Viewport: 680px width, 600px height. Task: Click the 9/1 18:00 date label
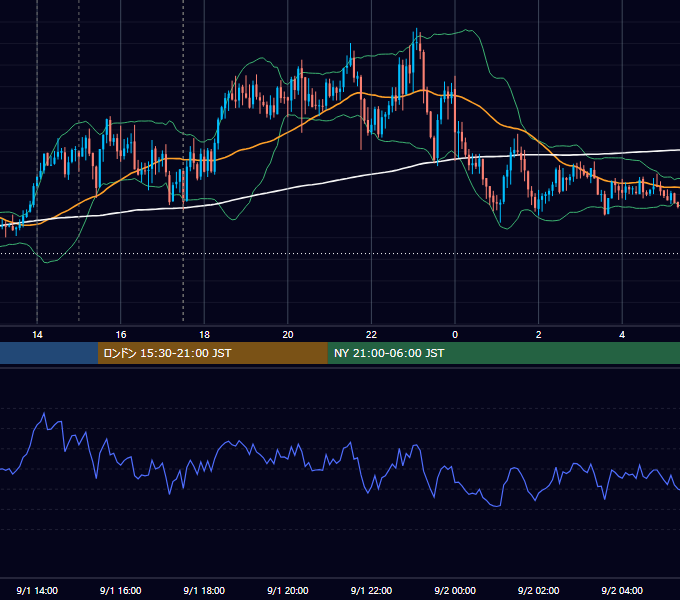(204, 590)
